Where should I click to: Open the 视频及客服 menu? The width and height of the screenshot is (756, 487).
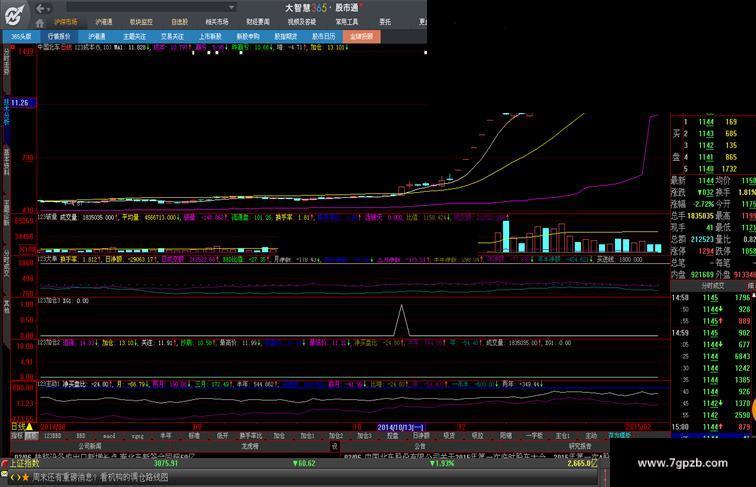point(302,22)
